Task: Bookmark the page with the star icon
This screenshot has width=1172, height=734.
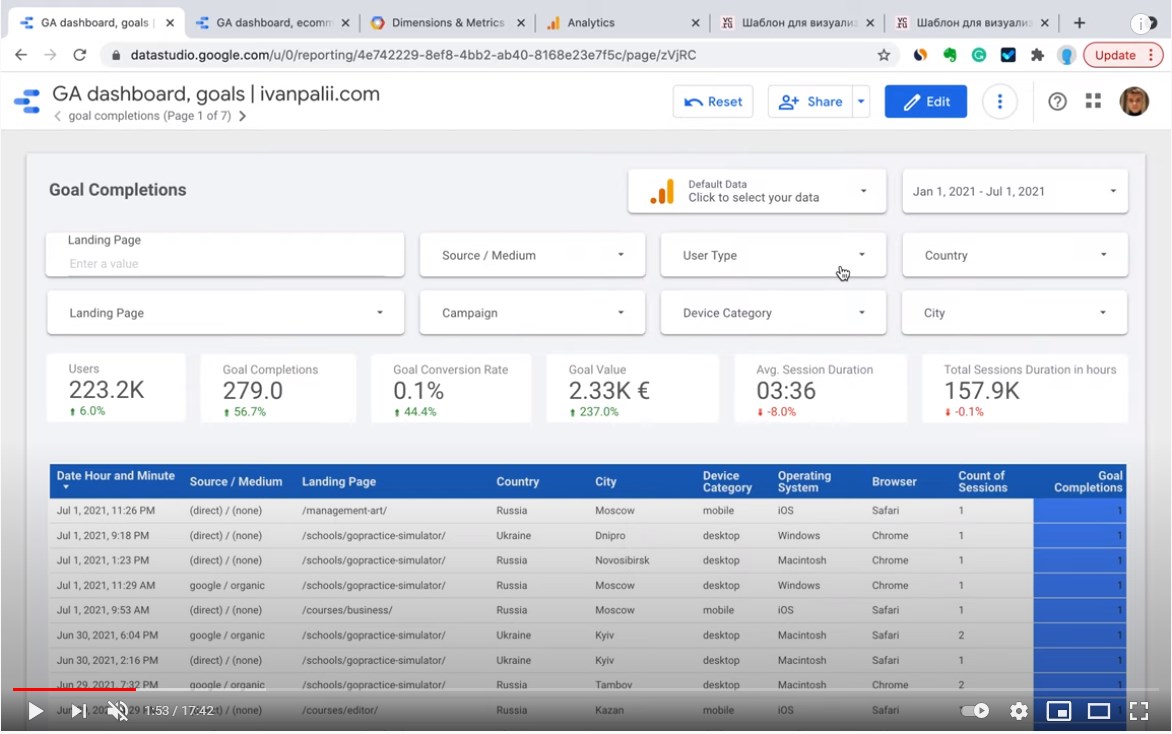Action: (x=884, y=57)
